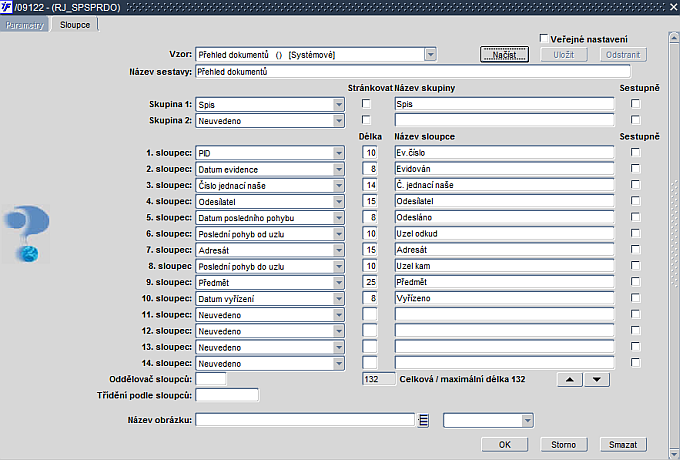The width and height of the screenshot is (680, 460).
Task: Open the dropdown right of Název obrázku
Action: (x=527, y=420)
